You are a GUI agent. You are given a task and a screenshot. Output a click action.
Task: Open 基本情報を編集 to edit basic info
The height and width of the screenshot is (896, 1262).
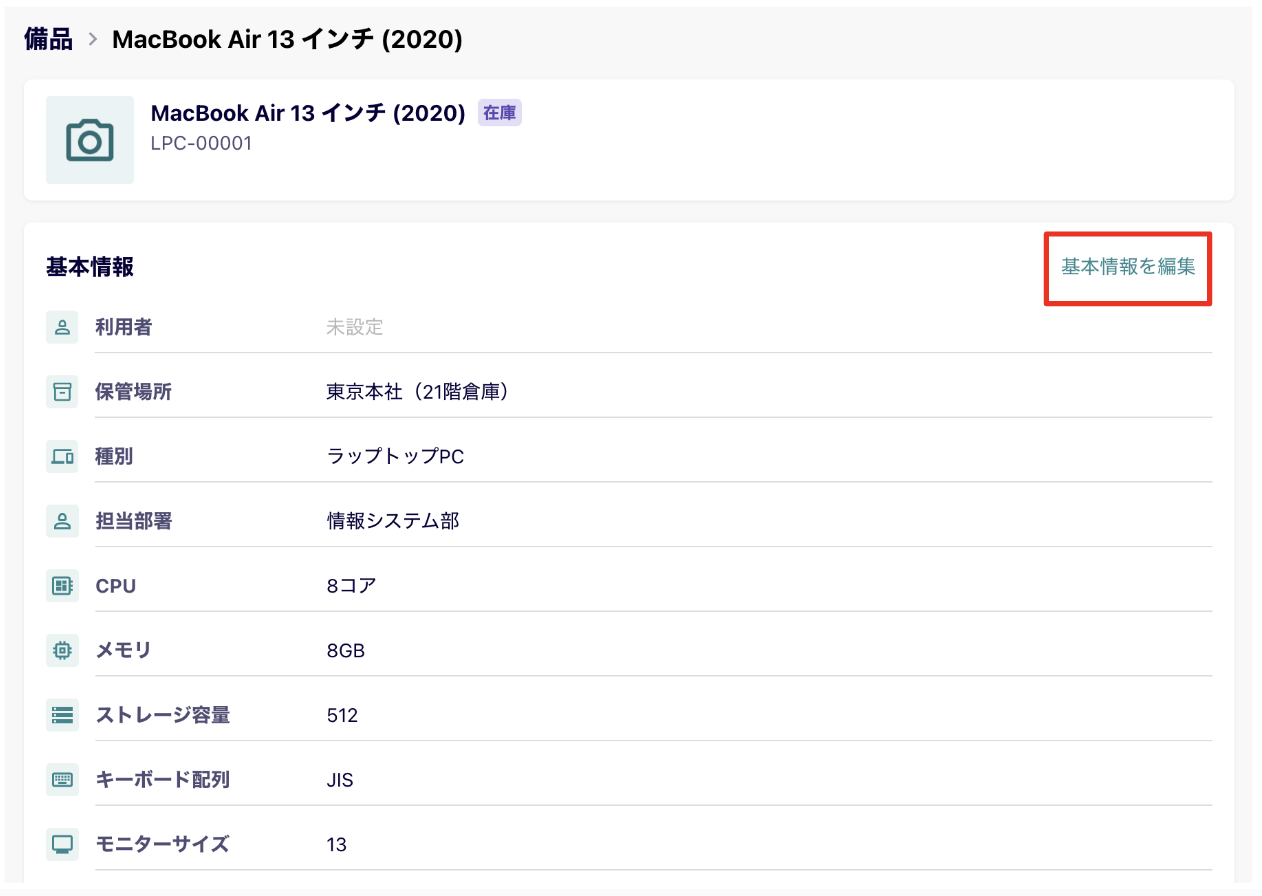click(1128, 267)
